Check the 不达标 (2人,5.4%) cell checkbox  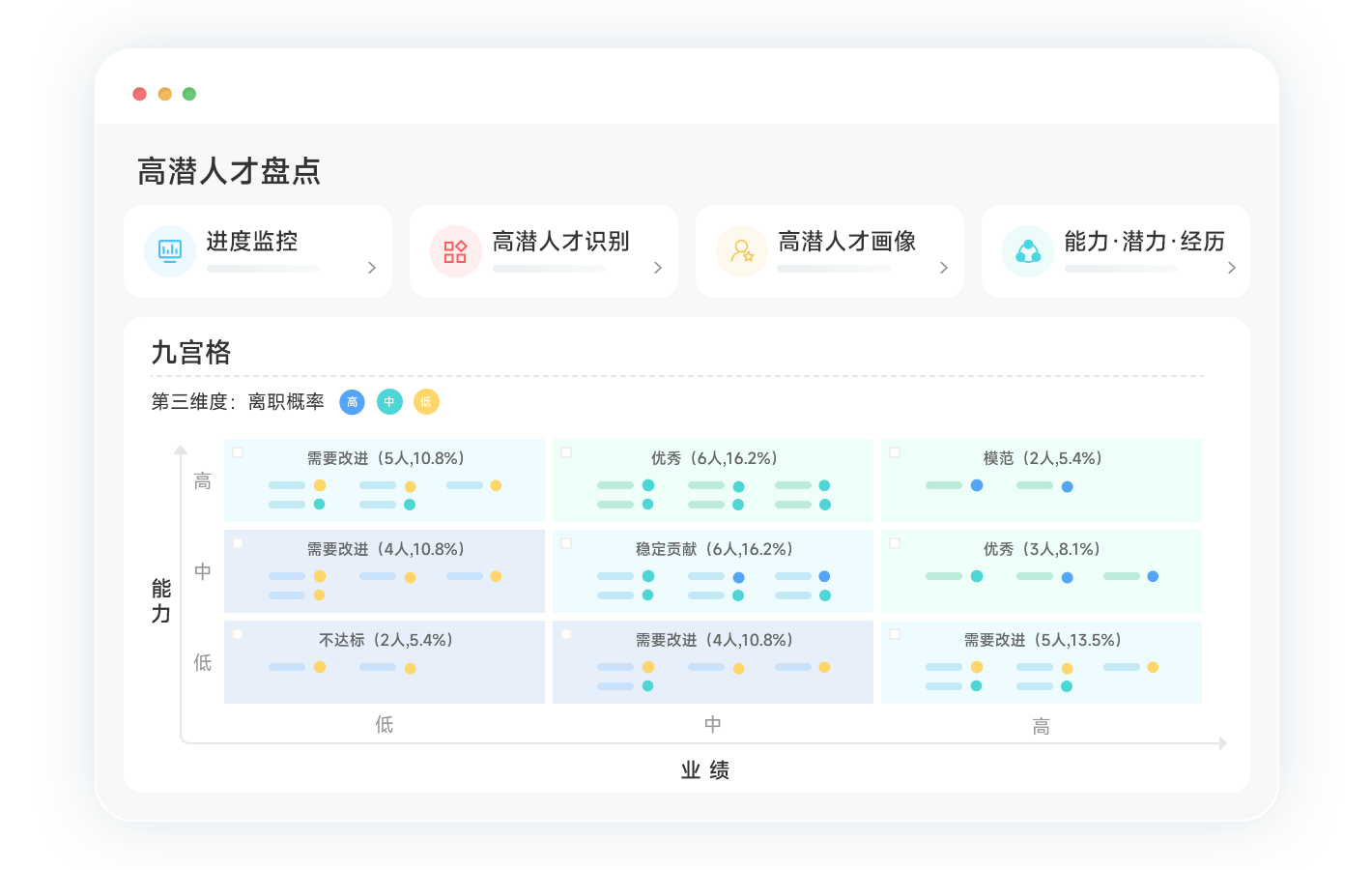pos(238,634)
